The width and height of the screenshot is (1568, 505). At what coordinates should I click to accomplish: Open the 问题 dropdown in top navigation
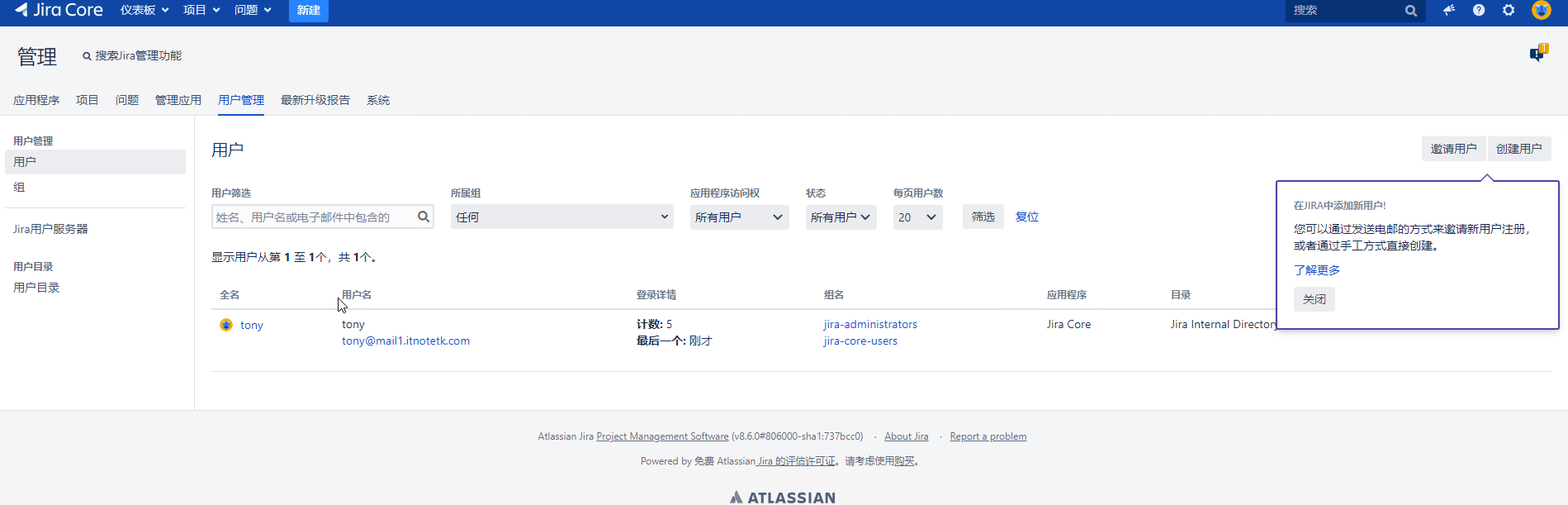[253, 10]
